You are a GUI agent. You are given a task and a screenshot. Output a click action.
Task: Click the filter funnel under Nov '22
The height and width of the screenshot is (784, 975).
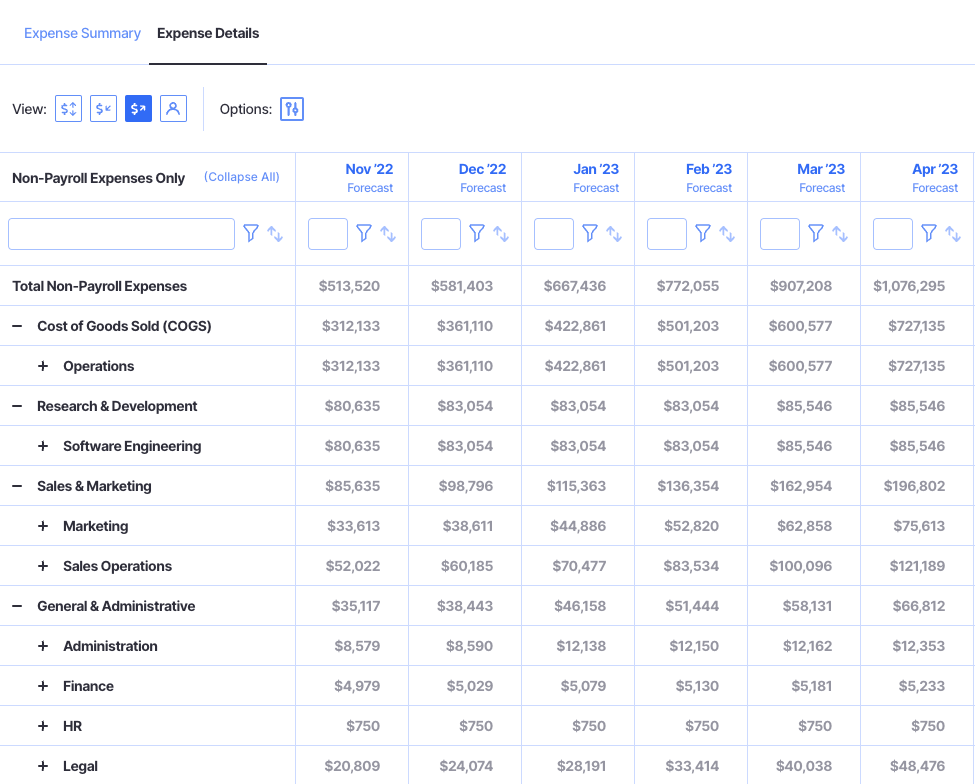(x=364, y=232)
